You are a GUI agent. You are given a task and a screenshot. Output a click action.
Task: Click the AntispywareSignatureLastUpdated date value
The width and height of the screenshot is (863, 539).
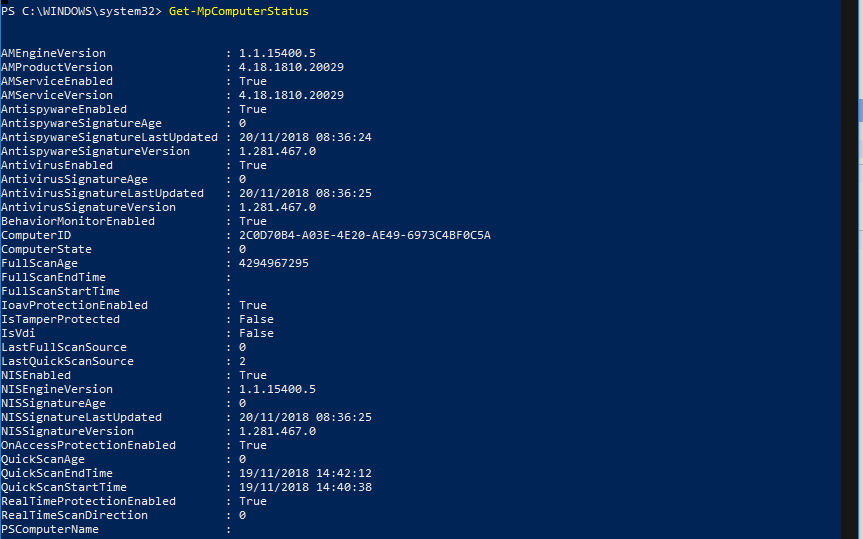305,137
